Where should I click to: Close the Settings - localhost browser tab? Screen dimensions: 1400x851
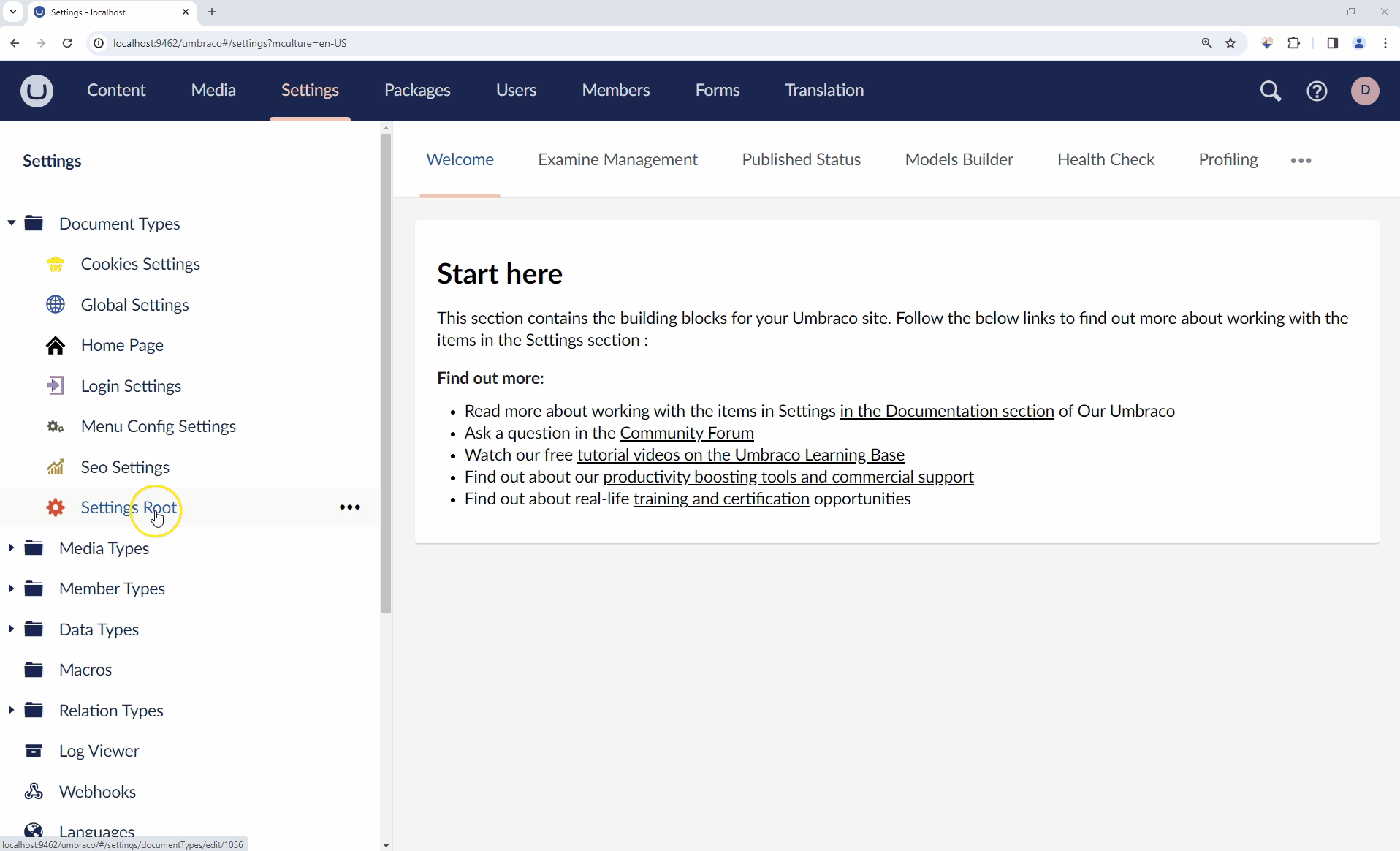point(186,12)
